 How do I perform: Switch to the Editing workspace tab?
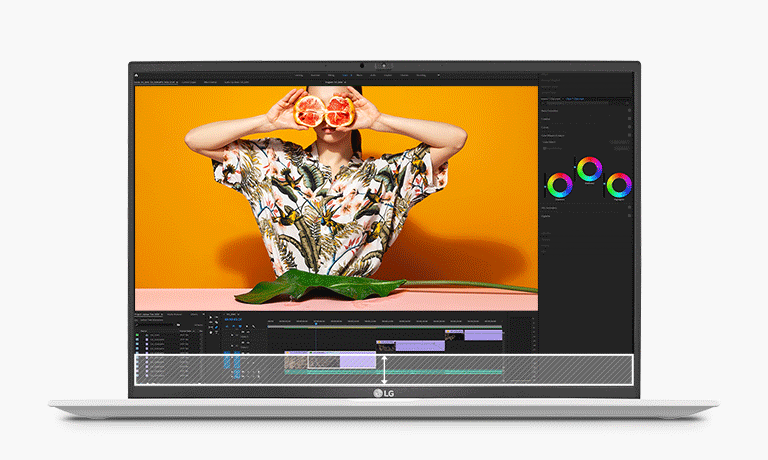pos(331,75)
